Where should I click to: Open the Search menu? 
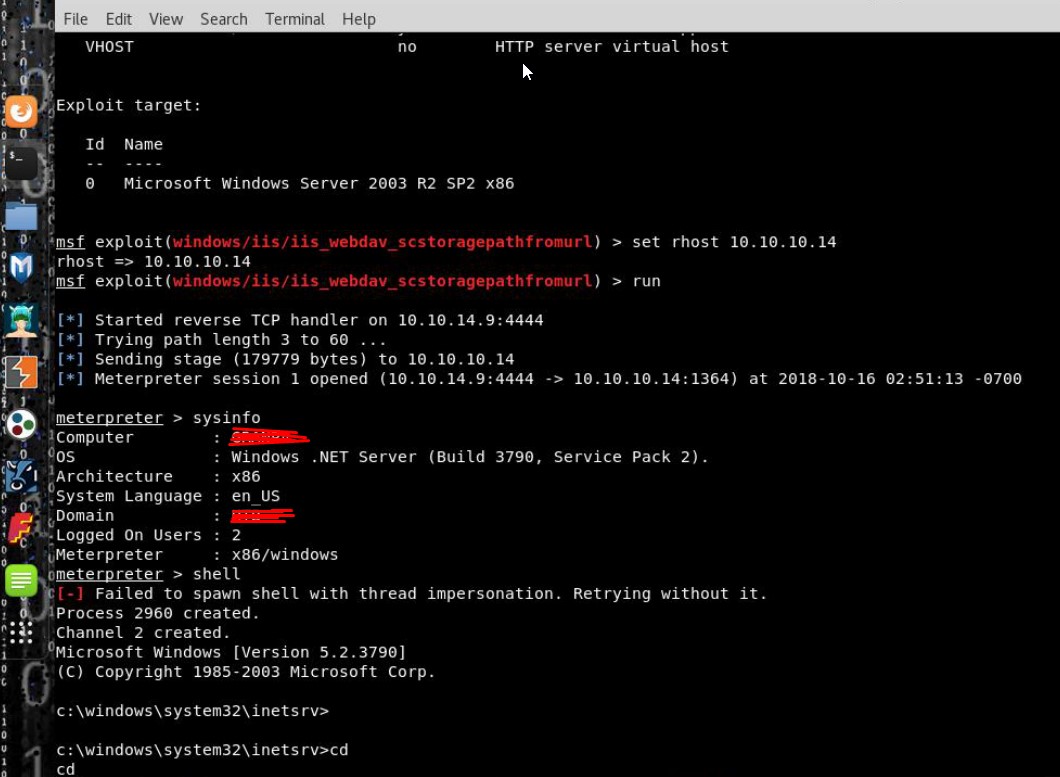point(224,19)
